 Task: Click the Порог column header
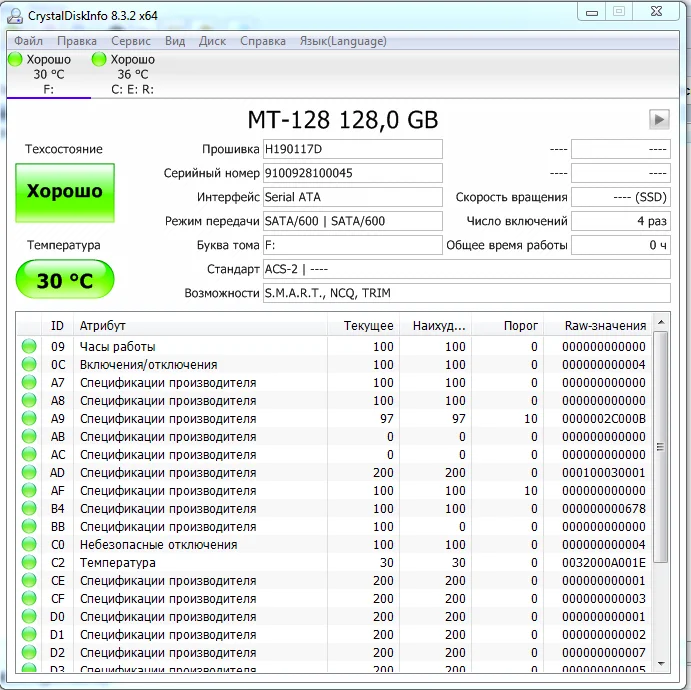point(507,326)
